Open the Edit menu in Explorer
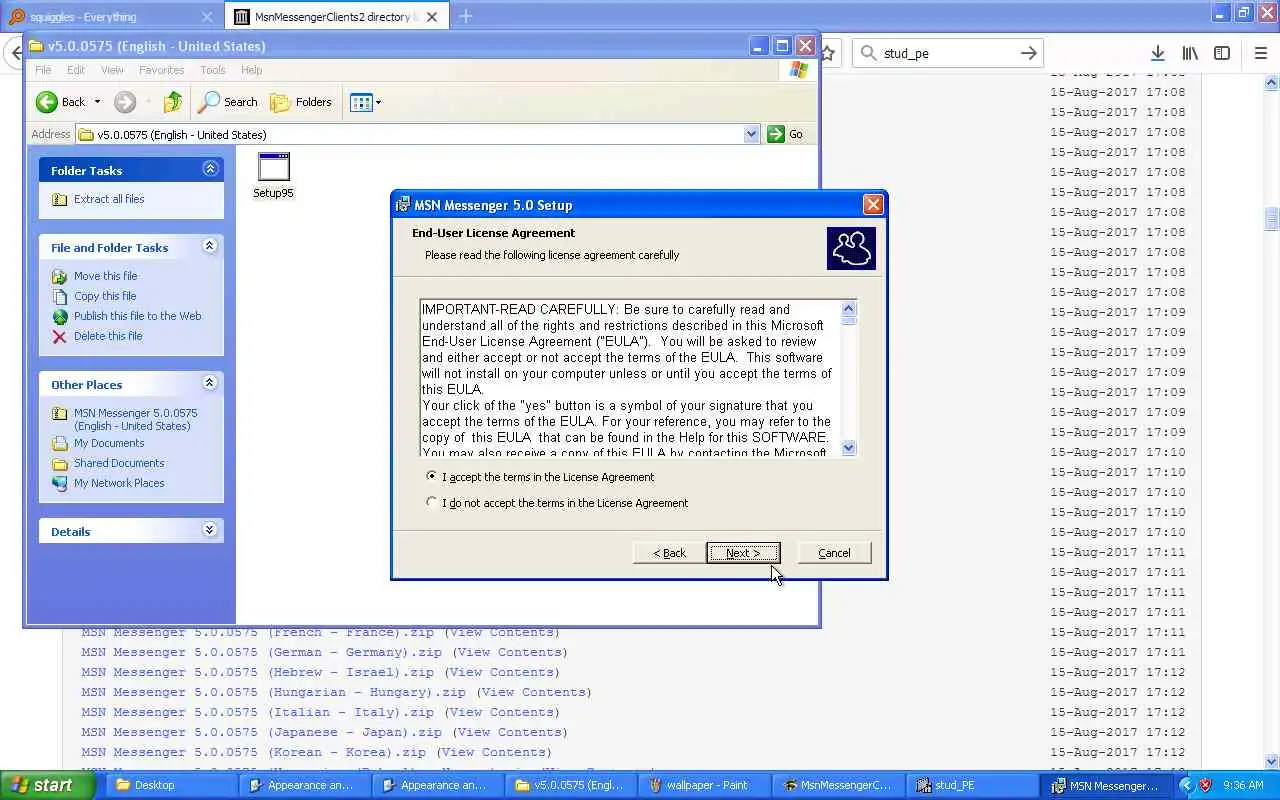 76,70
